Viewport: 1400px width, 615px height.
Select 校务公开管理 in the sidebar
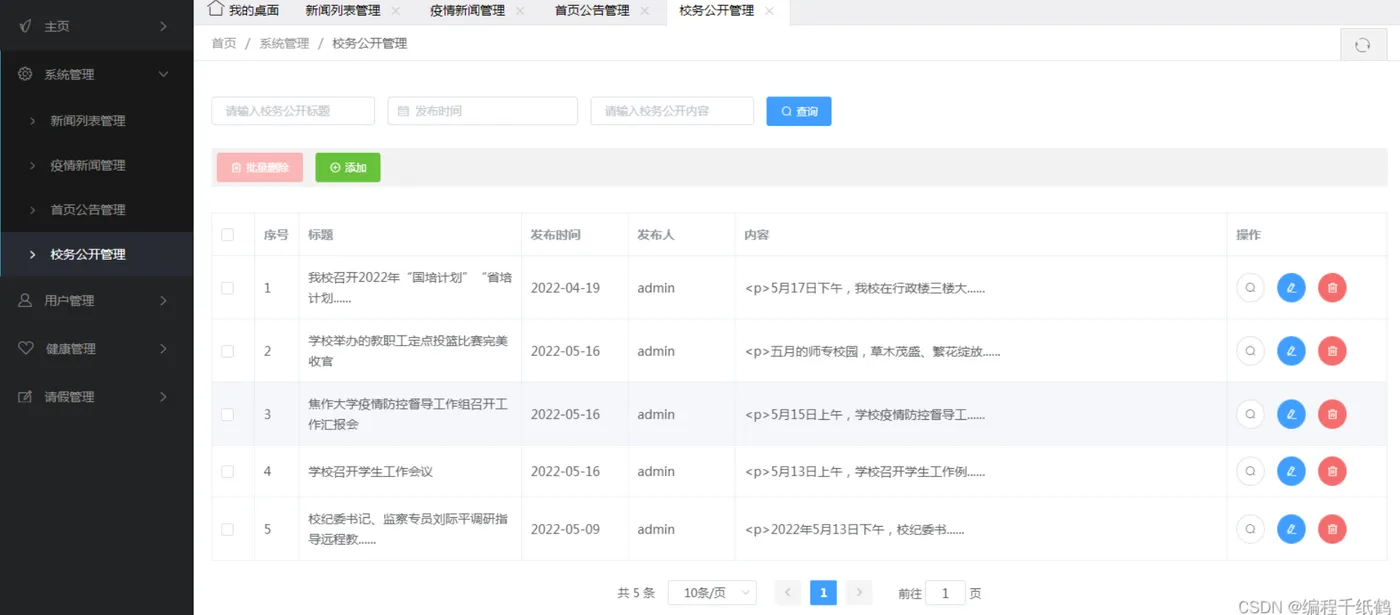coord(96,254)
